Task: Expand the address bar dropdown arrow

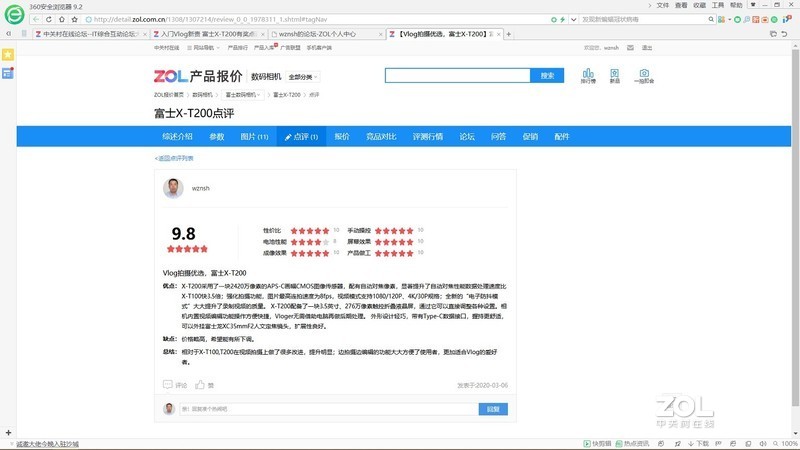Action: click(573, 19)
